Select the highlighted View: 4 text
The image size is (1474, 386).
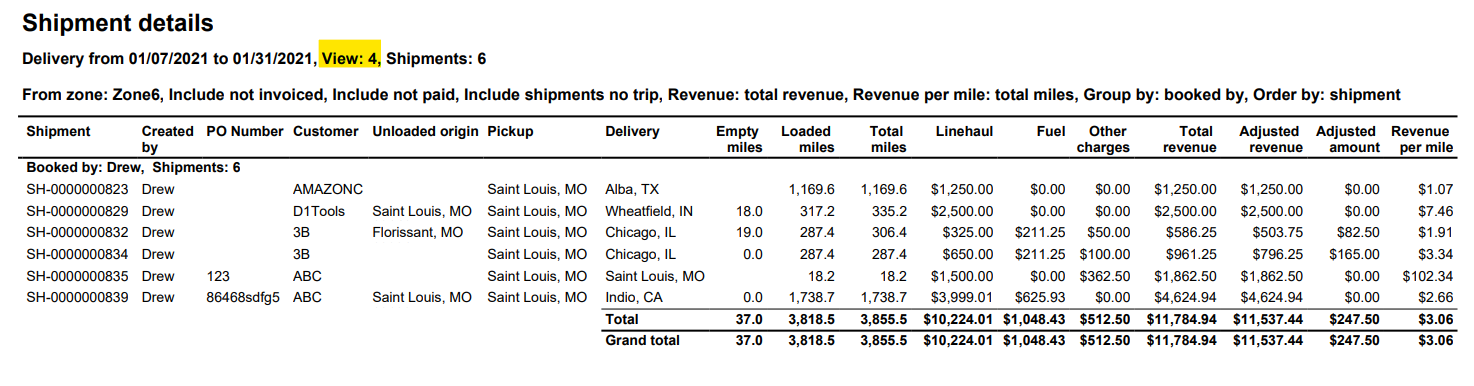click(350, 59)
